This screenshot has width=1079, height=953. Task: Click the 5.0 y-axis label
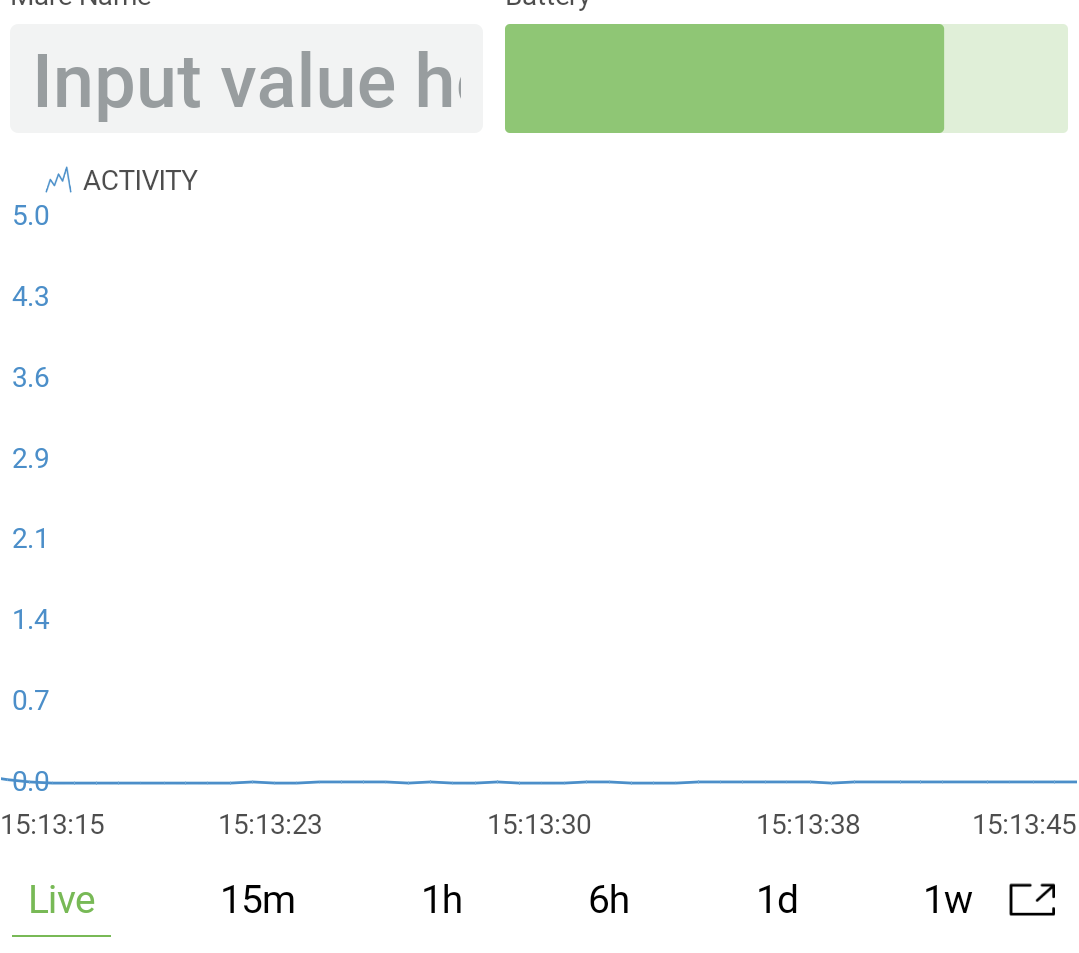[31, 215]
